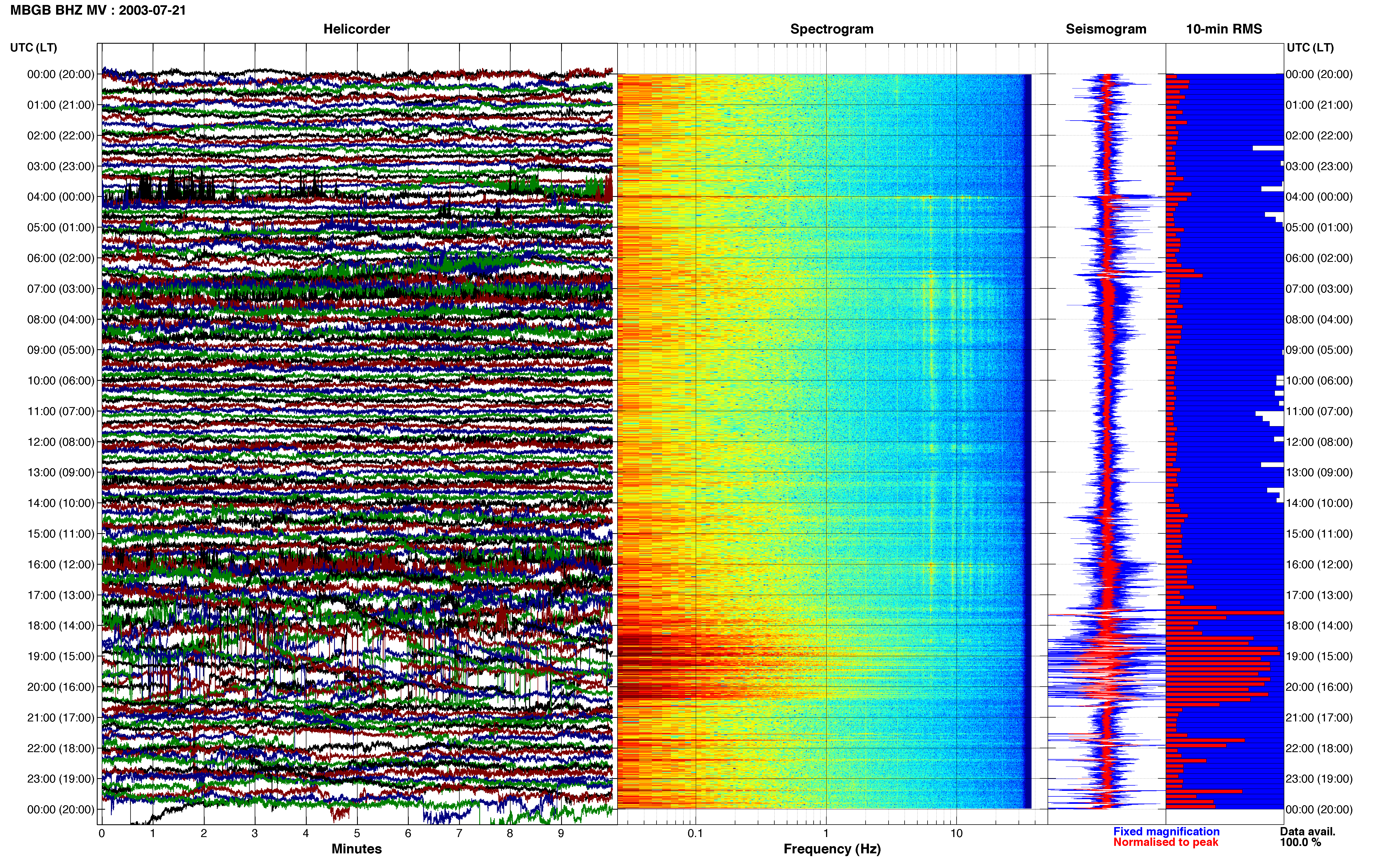The height and width of the screenshot is (868, 1388).
Task: Click the Seismogram panel heading
Action: click(x=1106, y=29)
